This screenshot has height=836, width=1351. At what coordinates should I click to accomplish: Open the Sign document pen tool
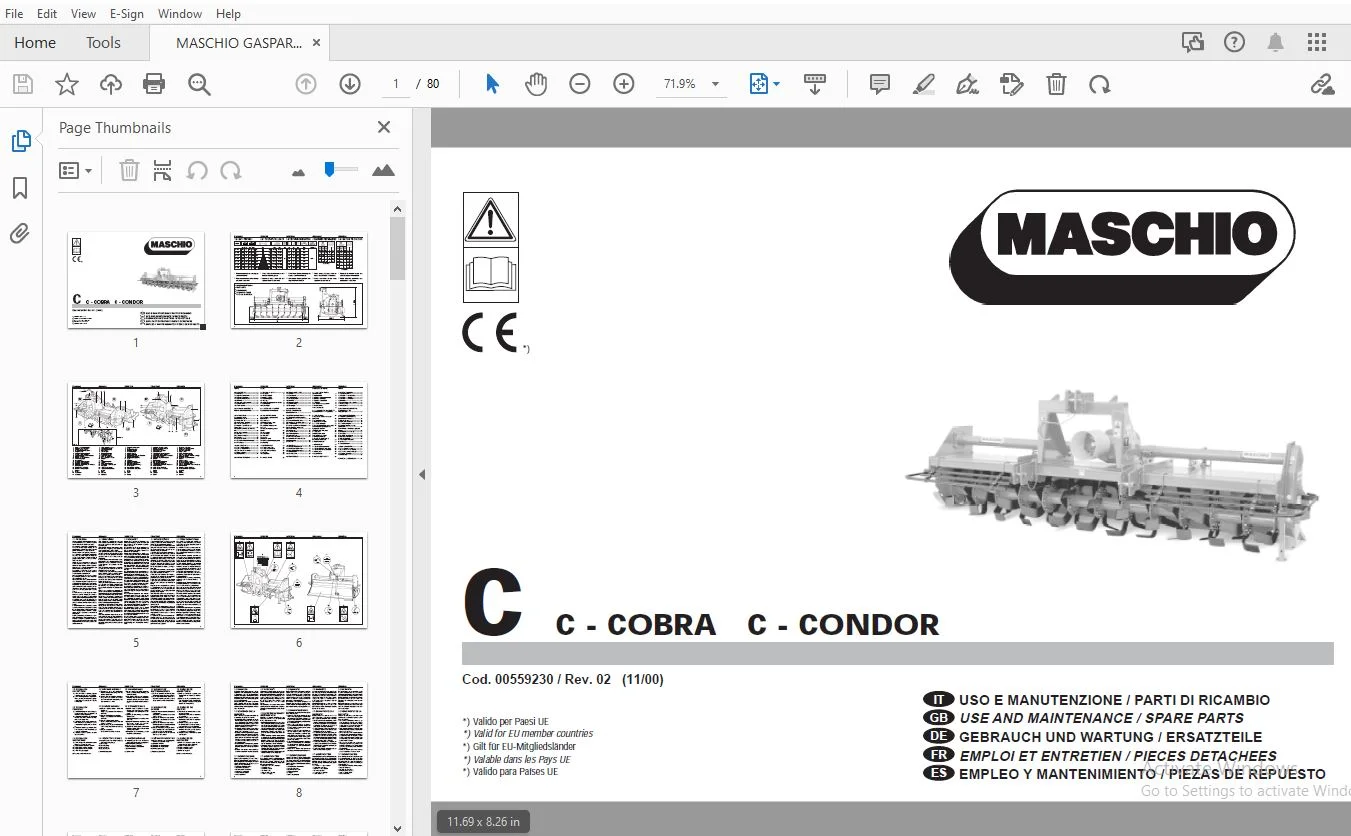(967, 84)
